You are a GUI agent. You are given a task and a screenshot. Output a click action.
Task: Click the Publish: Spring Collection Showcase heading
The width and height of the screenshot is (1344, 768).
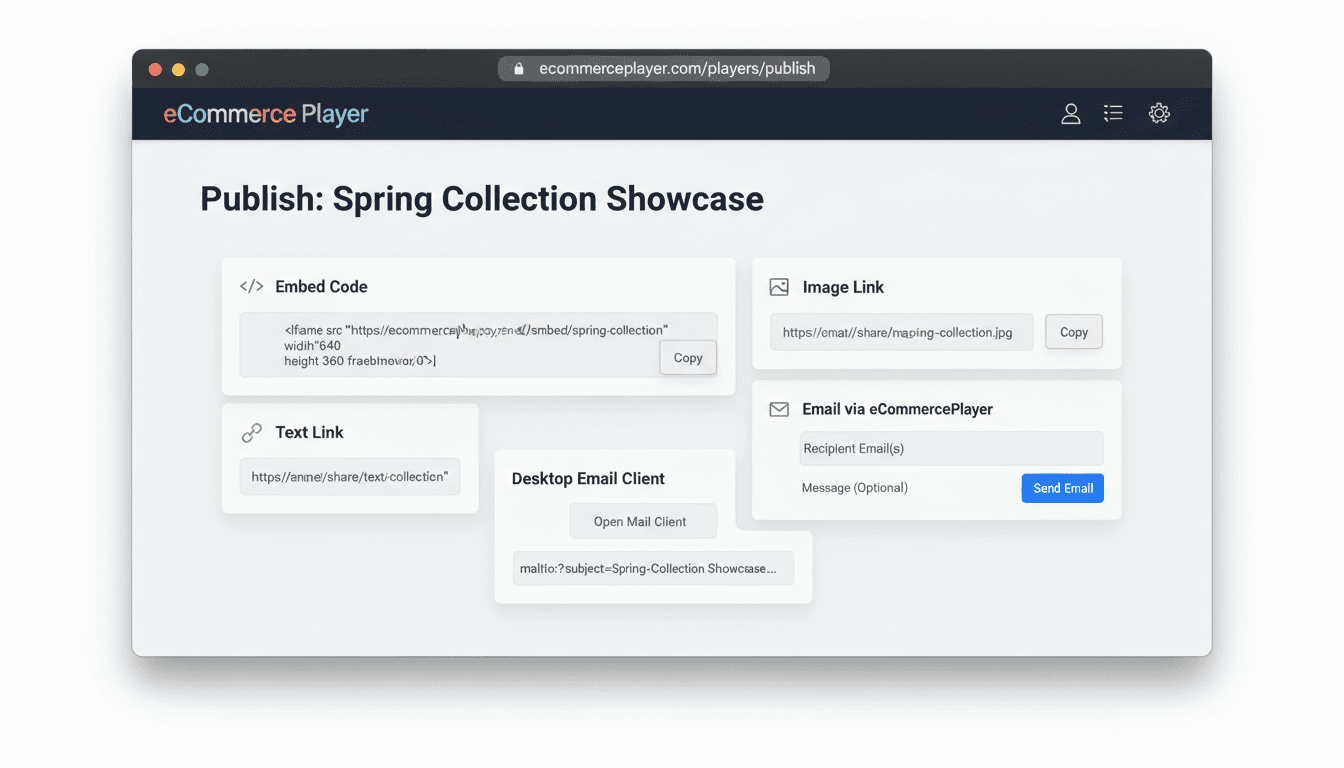481,199
